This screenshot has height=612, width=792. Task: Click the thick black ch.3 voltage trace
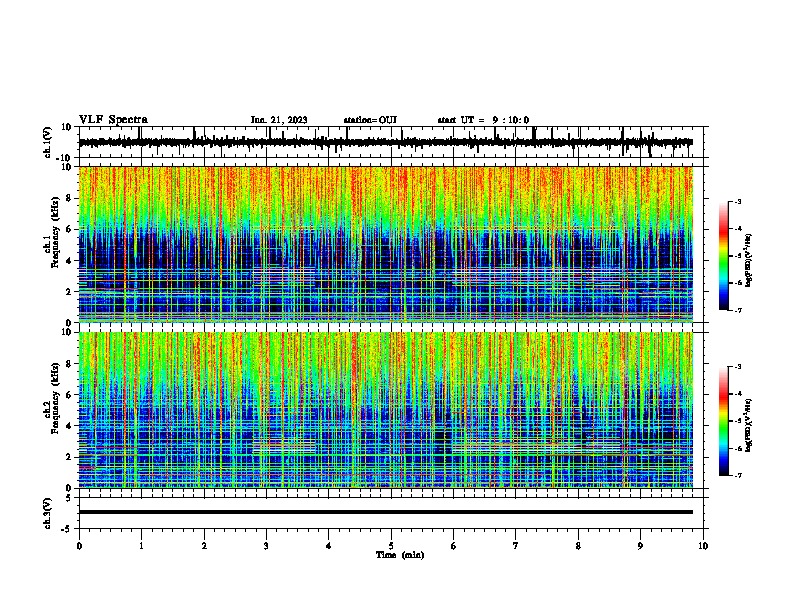coord(386,512)
